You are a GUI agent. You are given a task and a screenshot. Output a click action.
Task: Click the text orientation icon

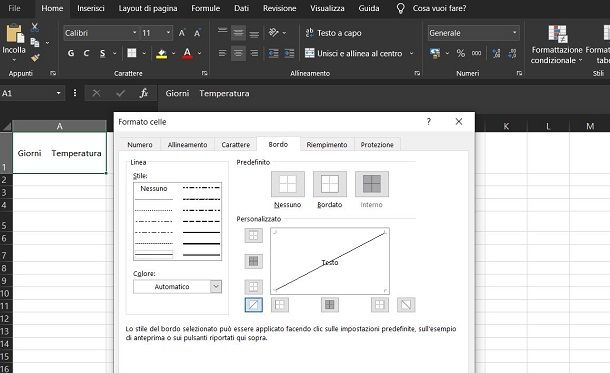tap(274, 33)
